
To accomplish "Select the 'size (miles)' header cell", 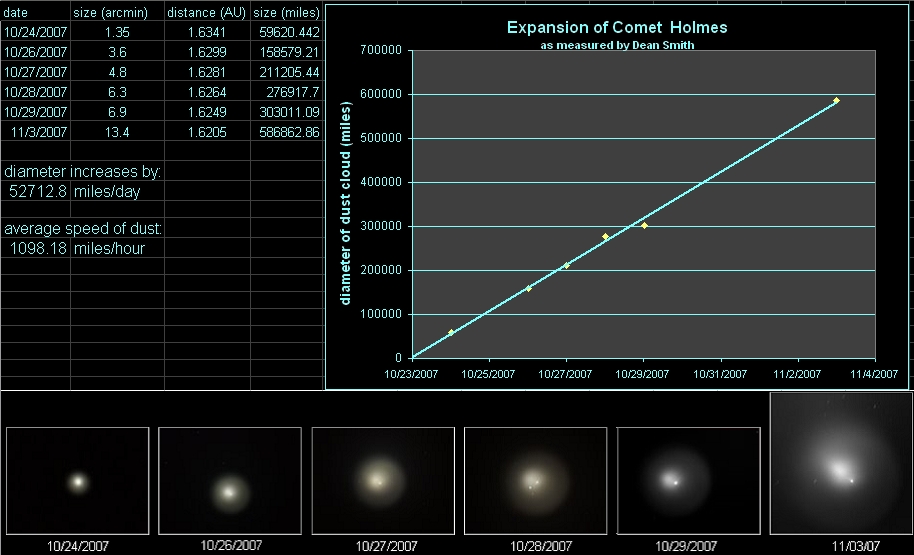I will pyautogui.click(x=286, y=12).
